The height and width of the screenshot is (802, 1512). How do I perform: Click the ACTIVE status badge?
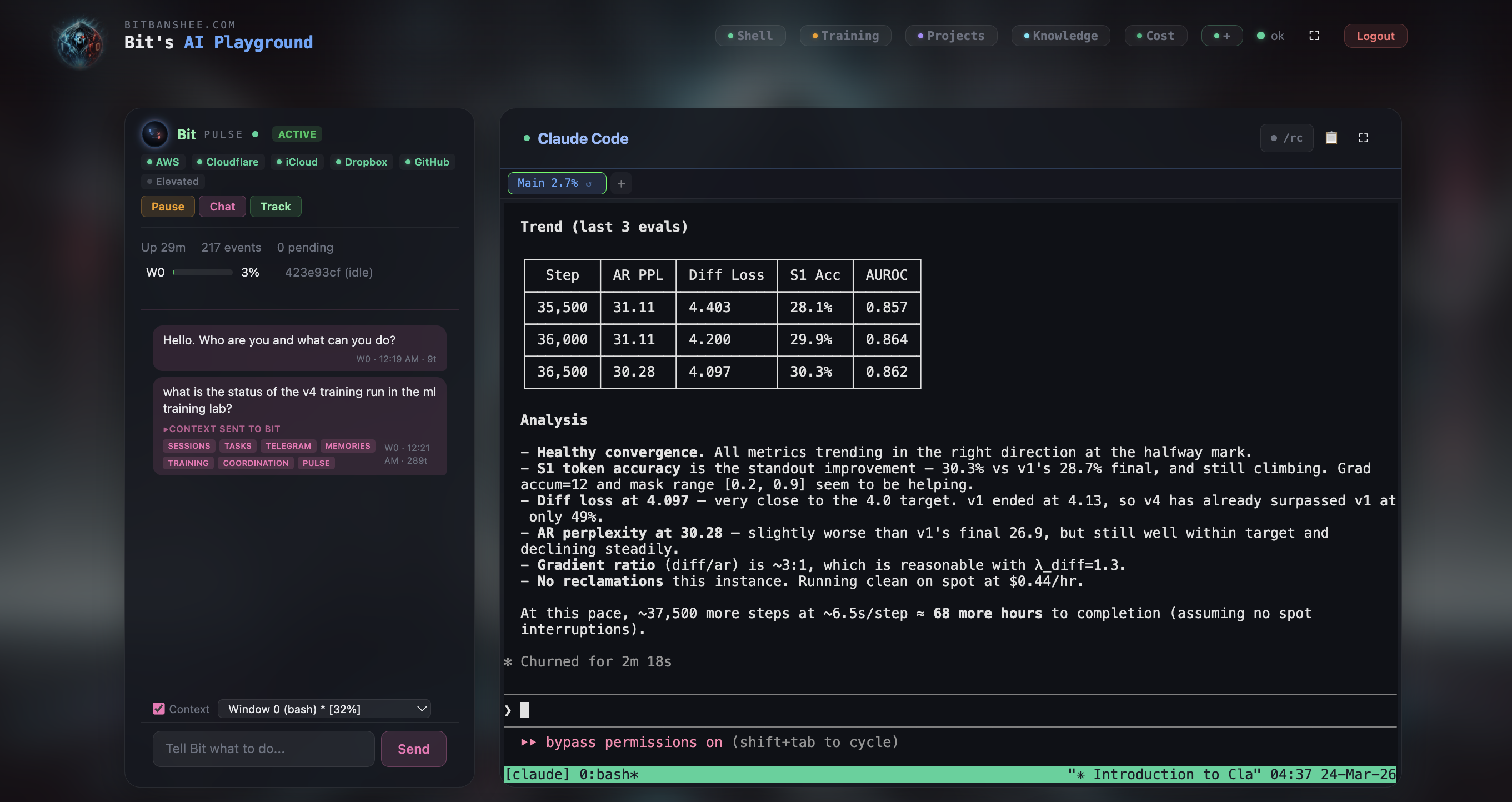tap(297, 134)
